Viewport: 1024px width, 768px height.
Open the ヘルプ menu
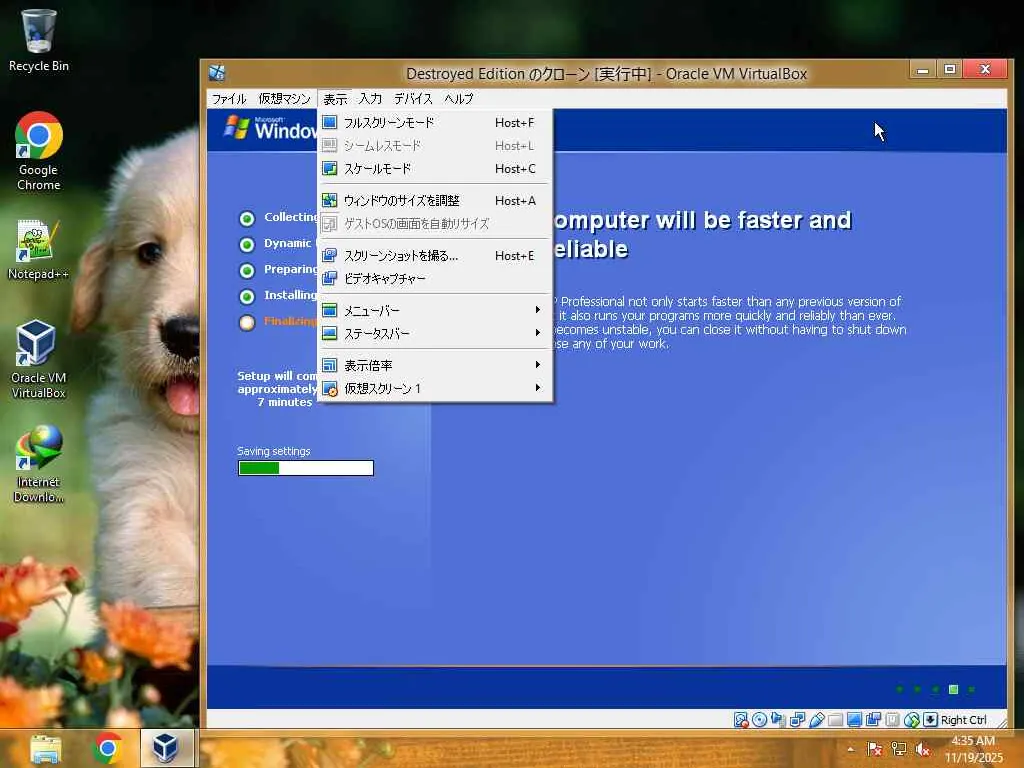(458, 99)
